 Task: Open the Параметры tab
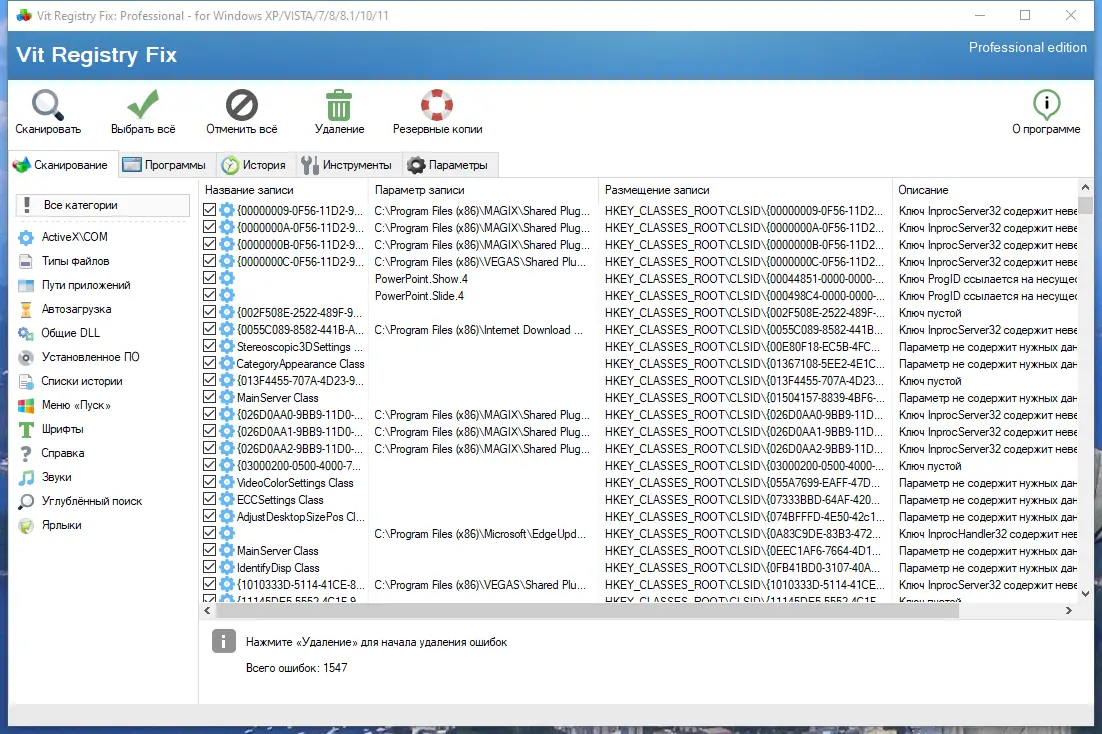[450, 165]
